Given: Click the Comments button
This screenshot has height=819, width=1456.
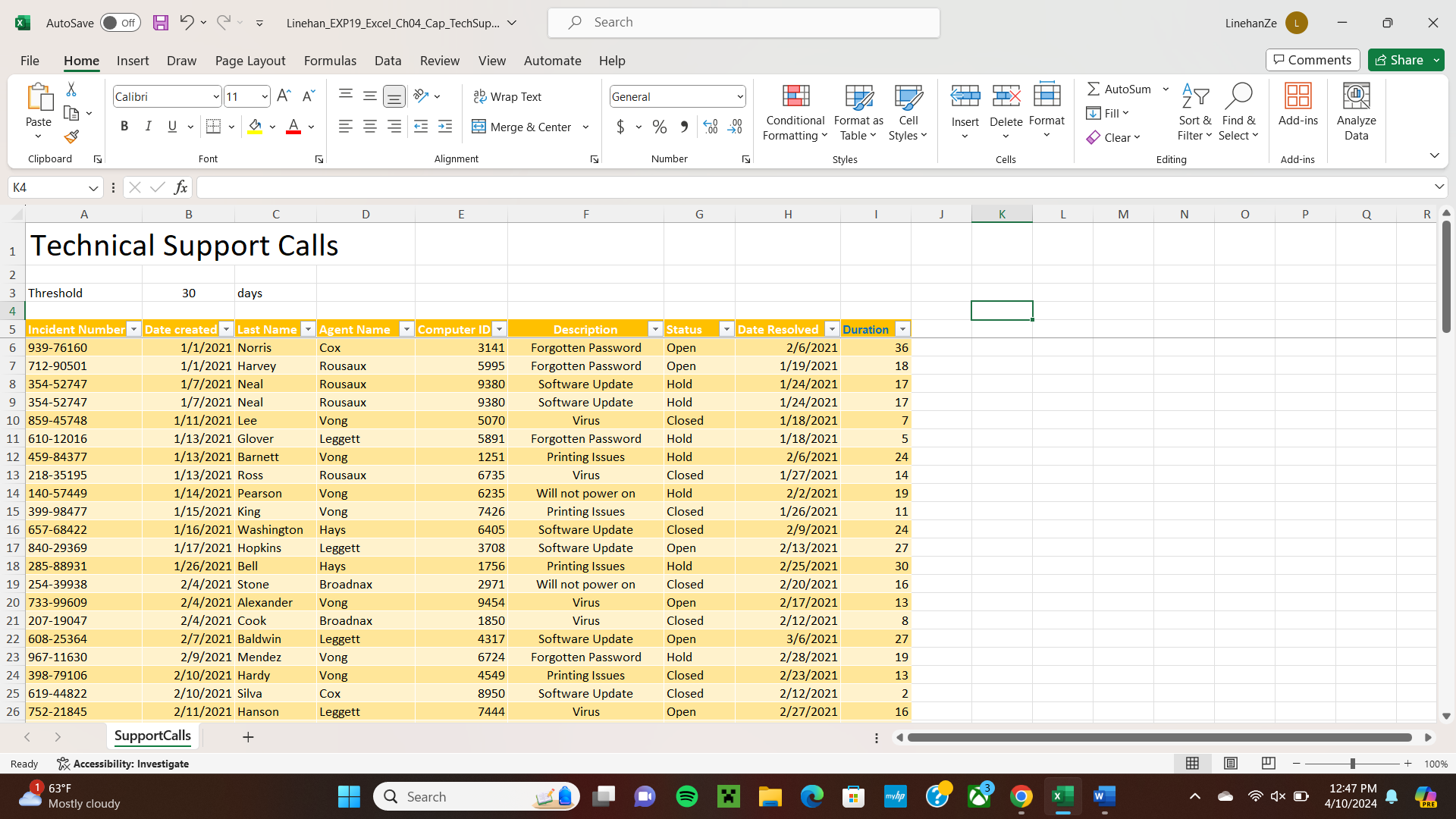Looking at the screenshot, I should pyautogui.click(x=1312, y=60).
